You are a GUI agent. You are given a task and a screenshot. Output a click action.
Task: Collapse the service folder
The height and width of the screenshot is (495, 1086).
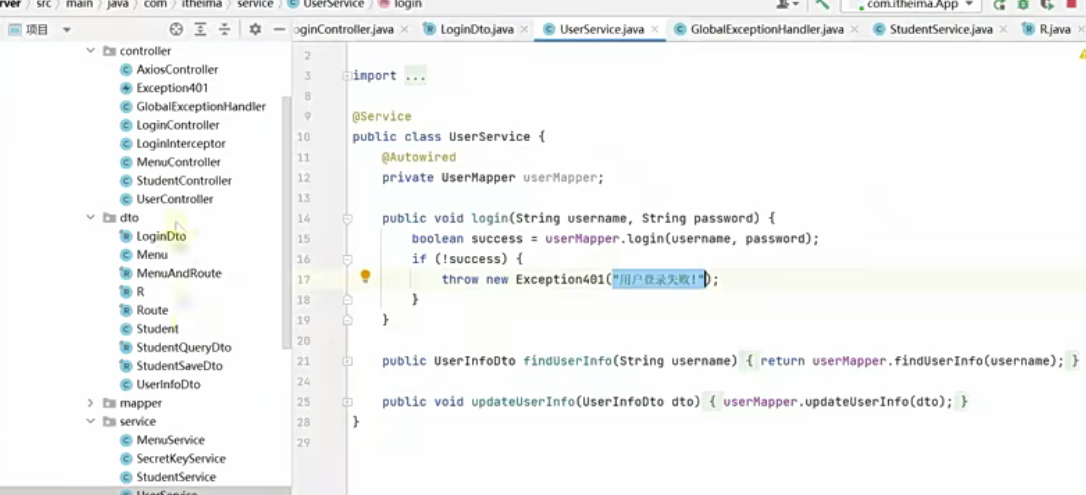[90, 422]
